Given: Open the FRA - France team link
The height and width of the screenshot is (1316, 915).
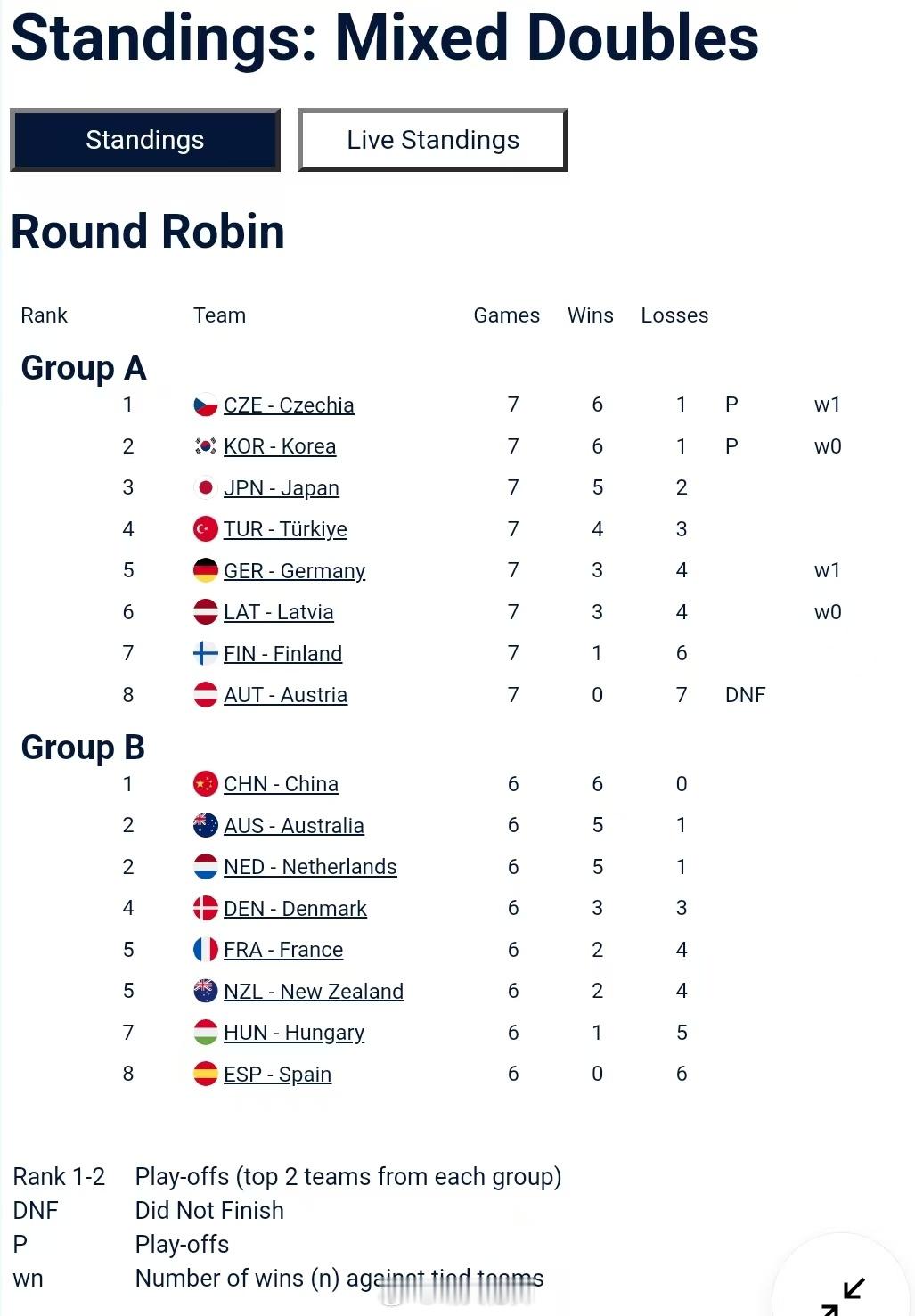Looking at the screenshot, I should [x=283, y=950].
